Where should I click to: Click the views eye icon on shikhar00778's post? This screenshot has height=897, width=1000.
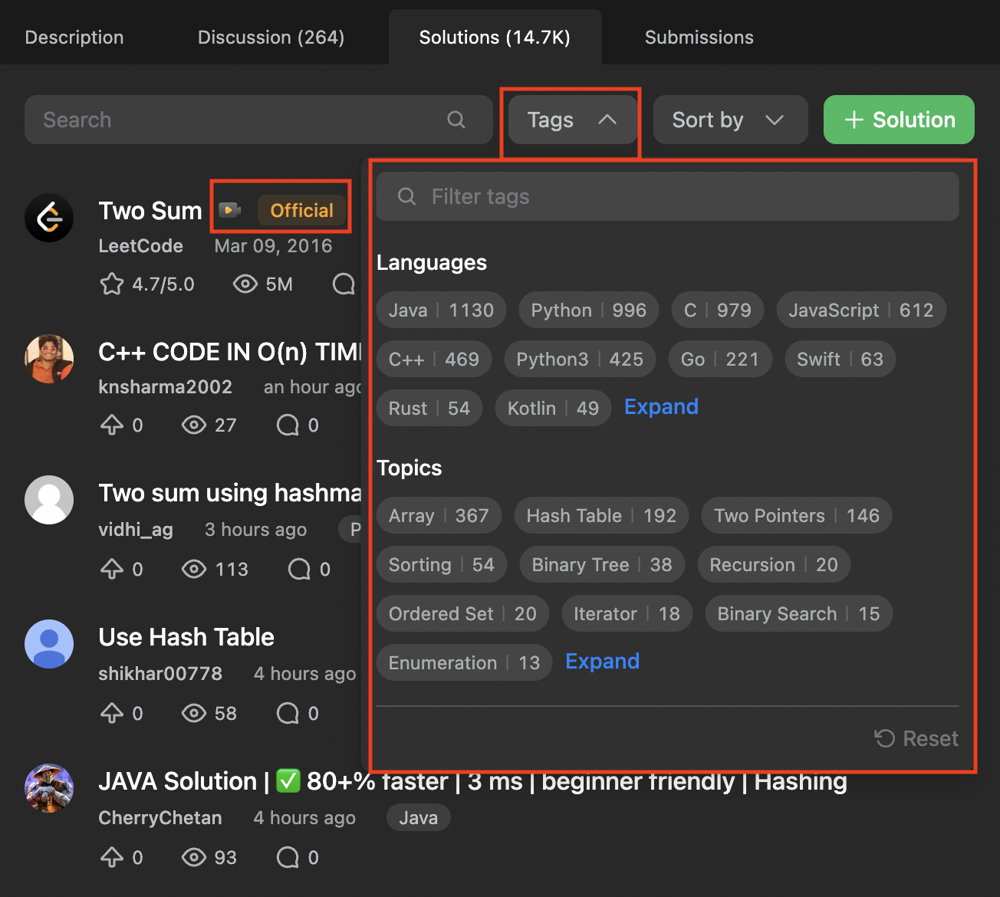(194, 713)
